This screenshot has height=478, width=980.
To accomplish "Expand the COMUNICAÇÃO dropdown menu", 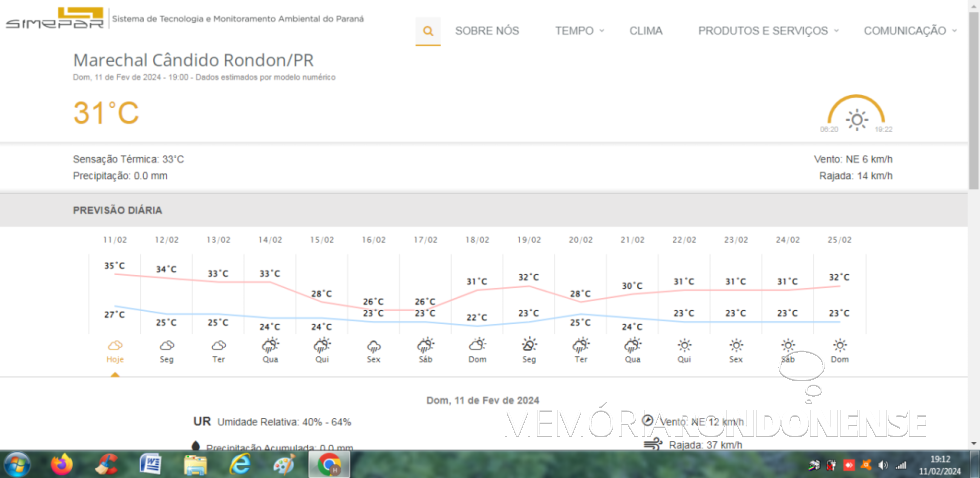I will pyautogui.click(x=909, y=31).
